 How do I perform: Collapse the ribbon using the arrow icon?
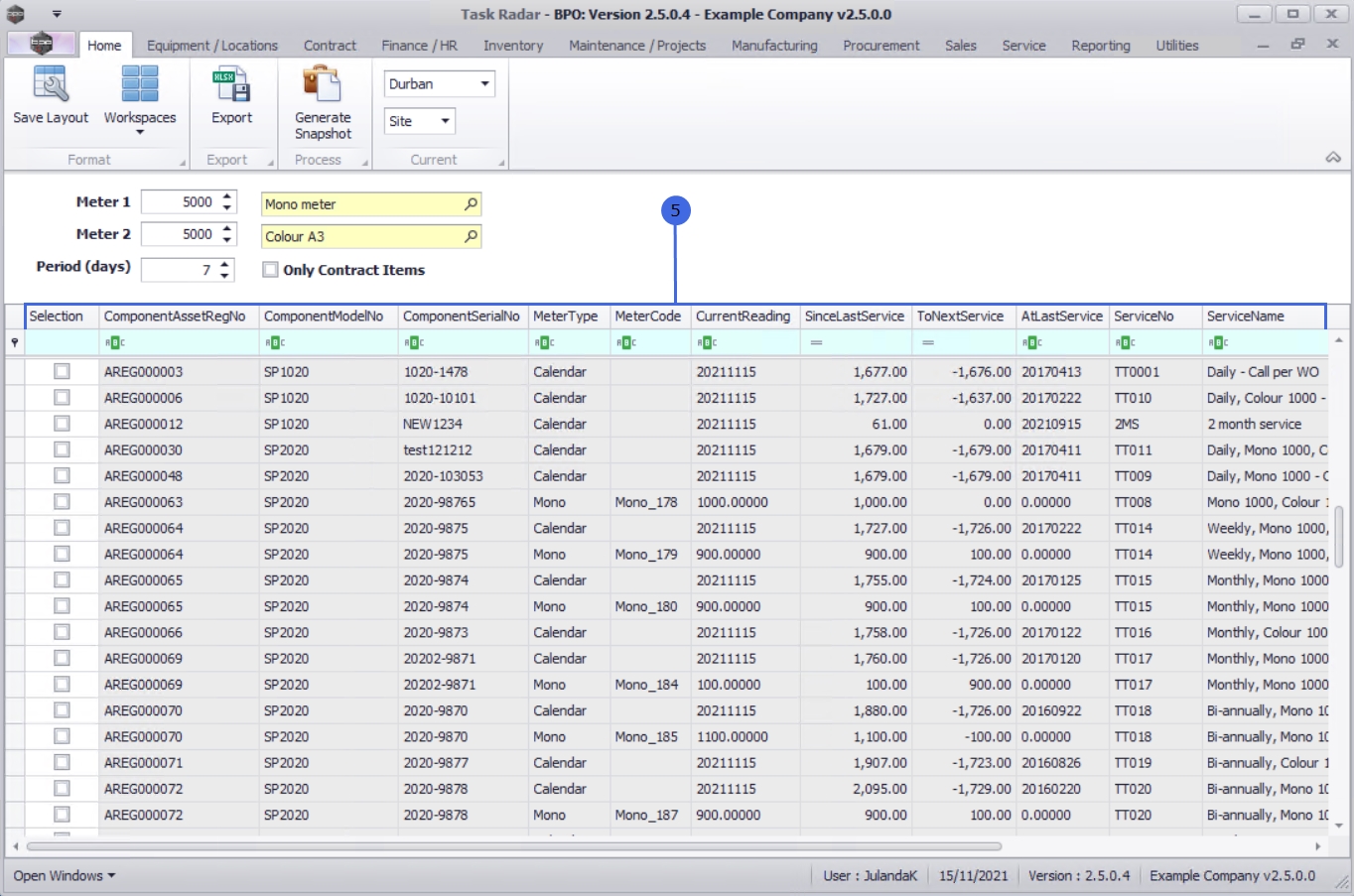1332,158
